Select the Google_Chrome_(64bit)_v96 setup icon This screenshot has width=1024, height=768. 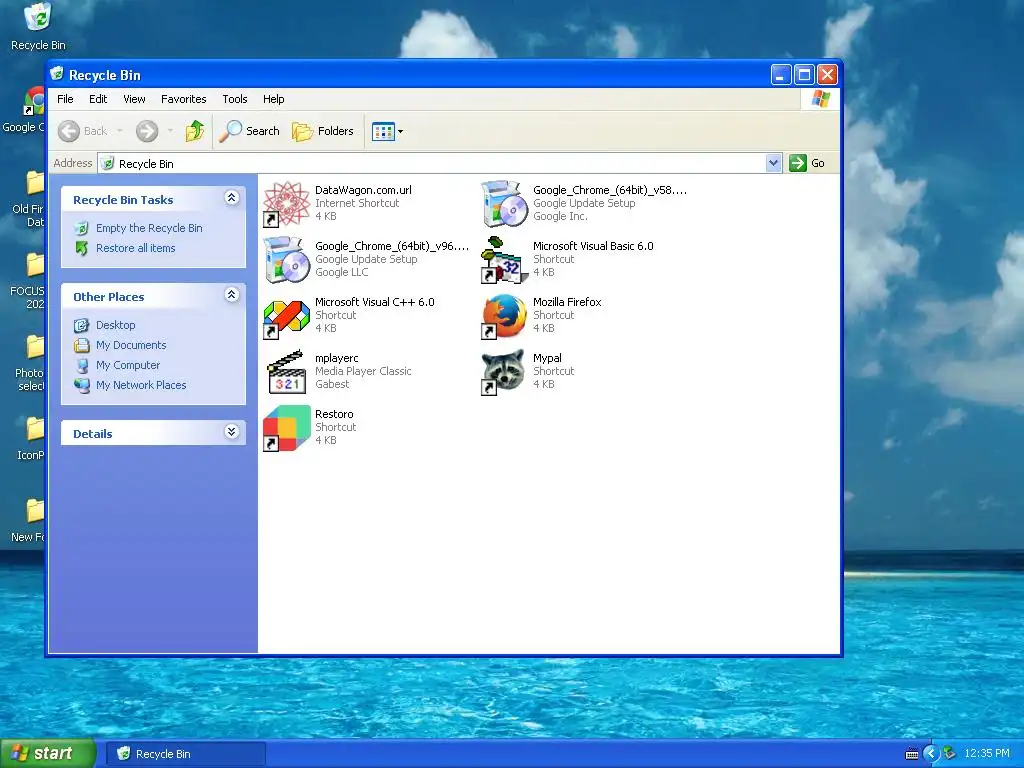(x=287, y=260)
